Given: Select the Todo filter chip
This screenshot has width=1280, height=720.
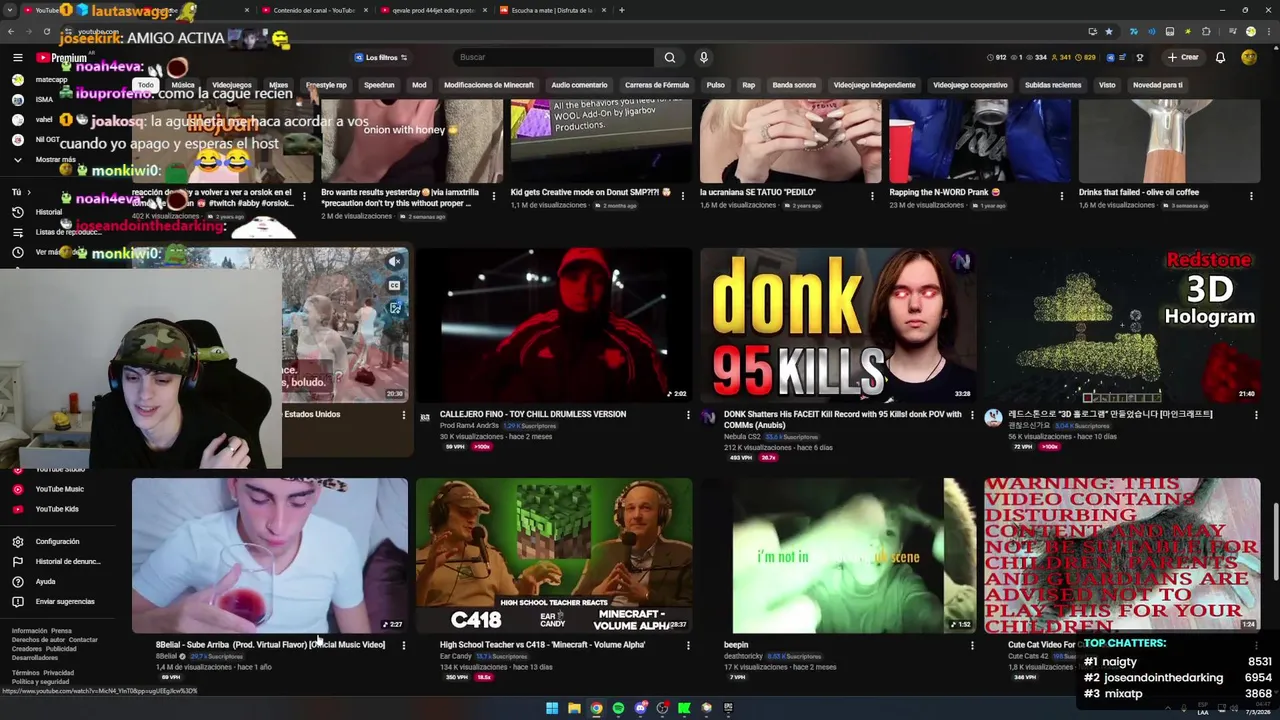Looking at the screenshot, I should (146, 85).
